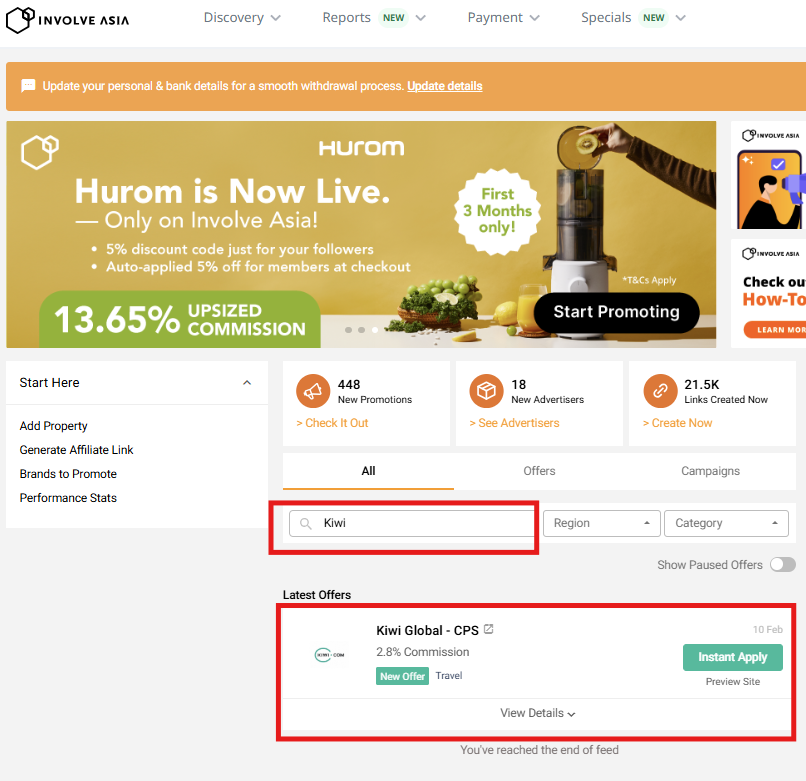Viewport: 806px width, 781px height.
Task: Click Check It Out link
Action: [332, 423]
